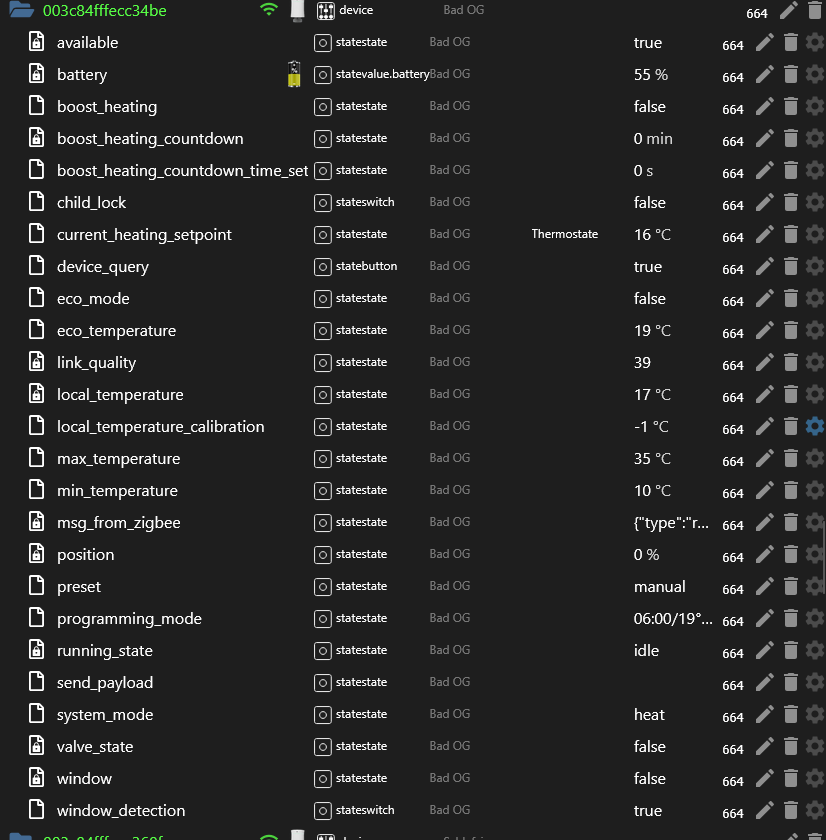Click the max_temperature value 35 °C
The image size is (826, 840).
pyautogui.click(x=652, y=459)
